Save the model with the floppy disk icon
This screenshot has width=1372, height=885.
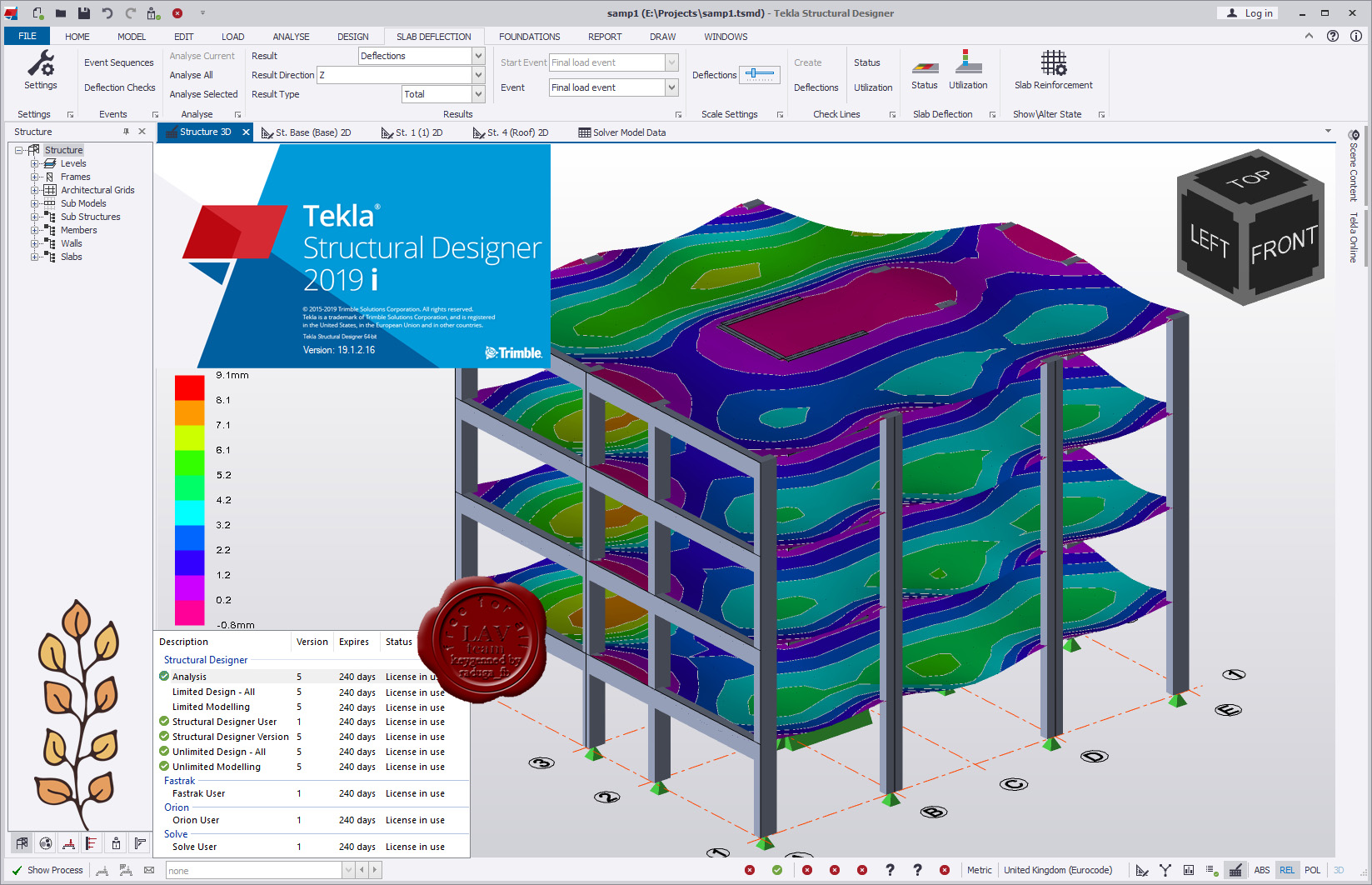tap(84, 13)
